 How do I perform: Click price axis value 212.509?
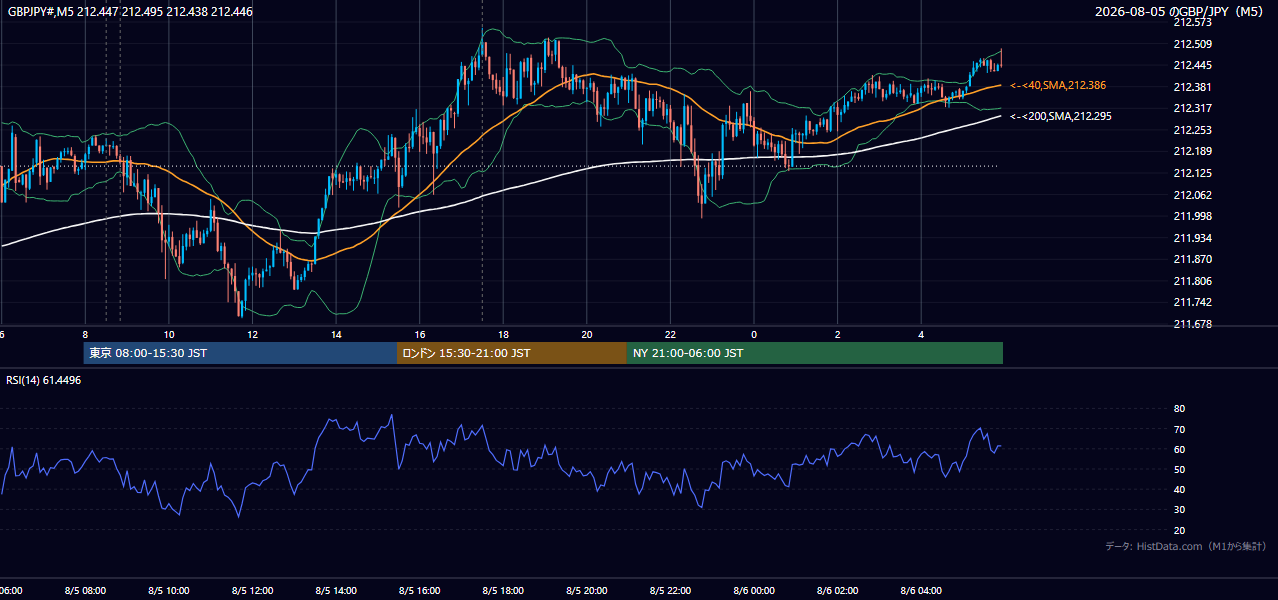(x=1192, y=44)
